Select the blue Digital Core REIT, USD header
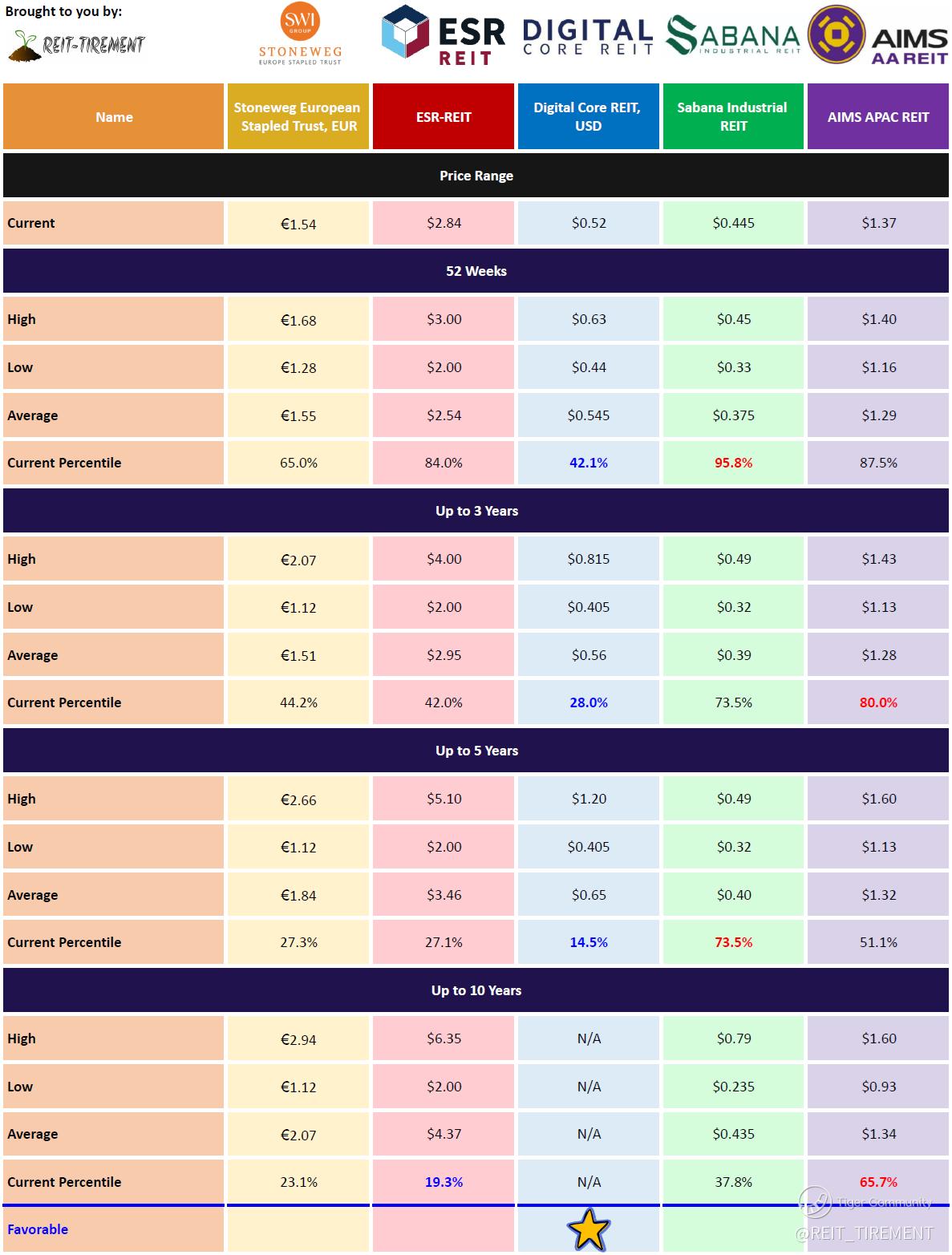The width and height of the screenshot is (952, 1255). pos(589,116)
